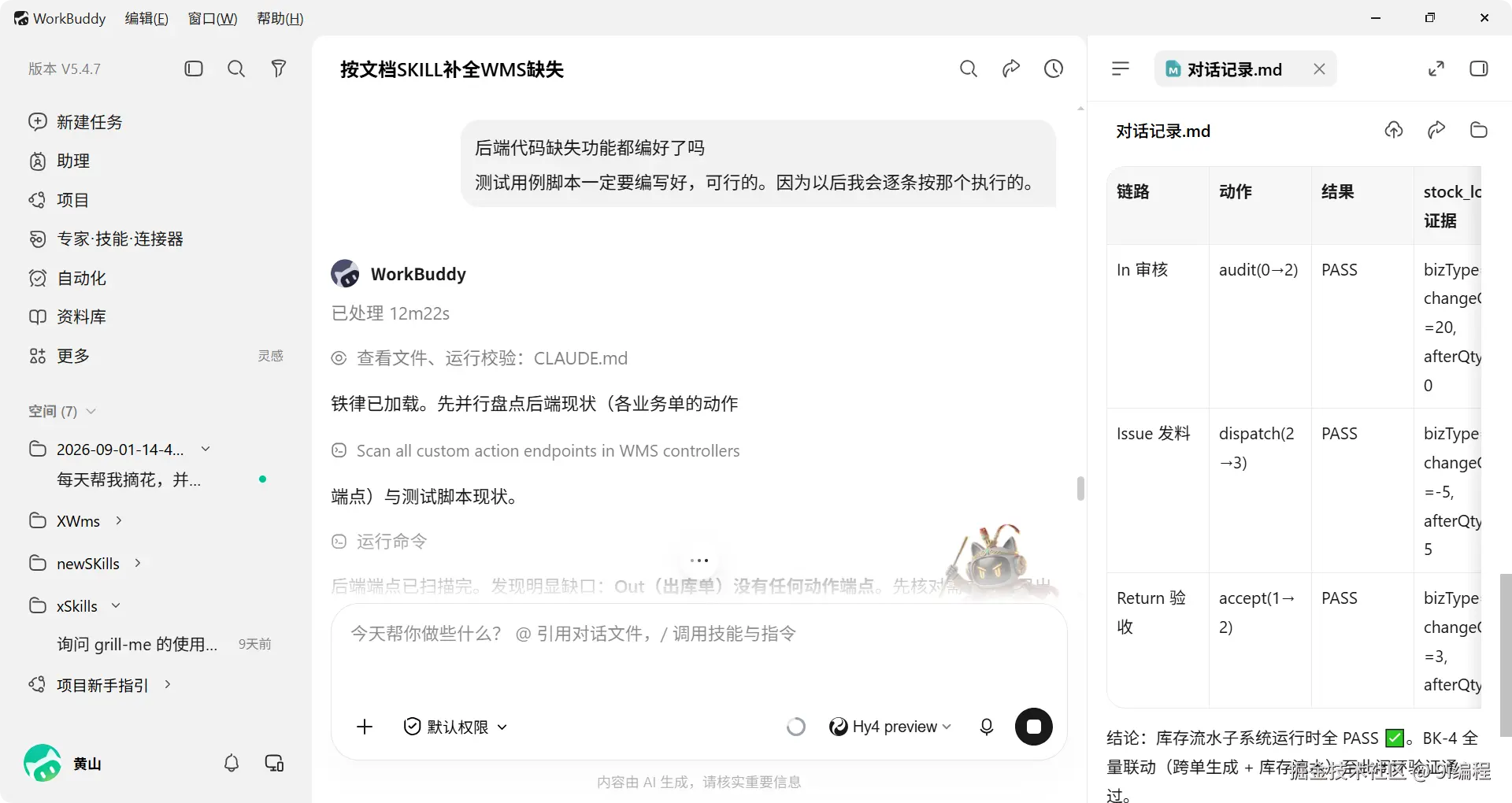
Task: Click the WorkBuddy avatar in chat
Action: point(345,274)
